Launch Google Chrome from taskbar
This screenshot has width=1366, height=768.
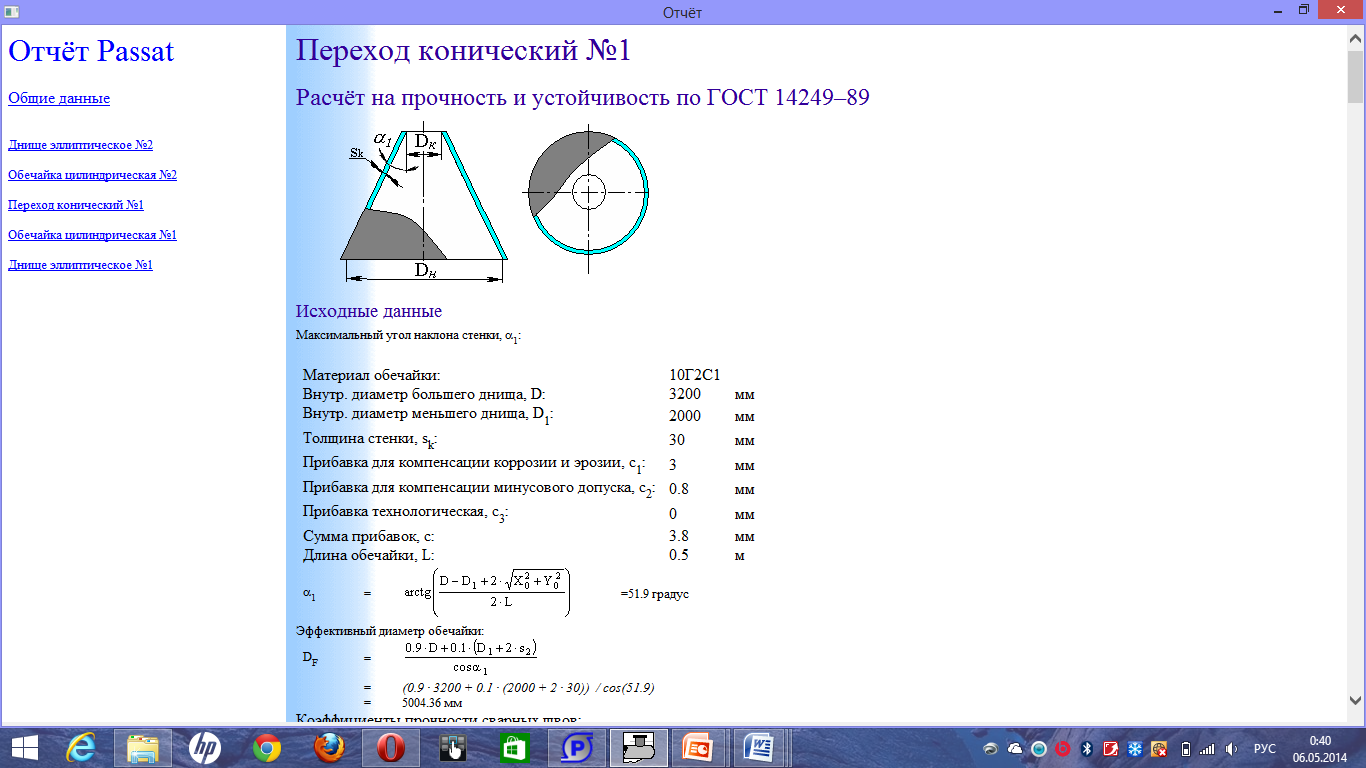(x=267, y=748)
